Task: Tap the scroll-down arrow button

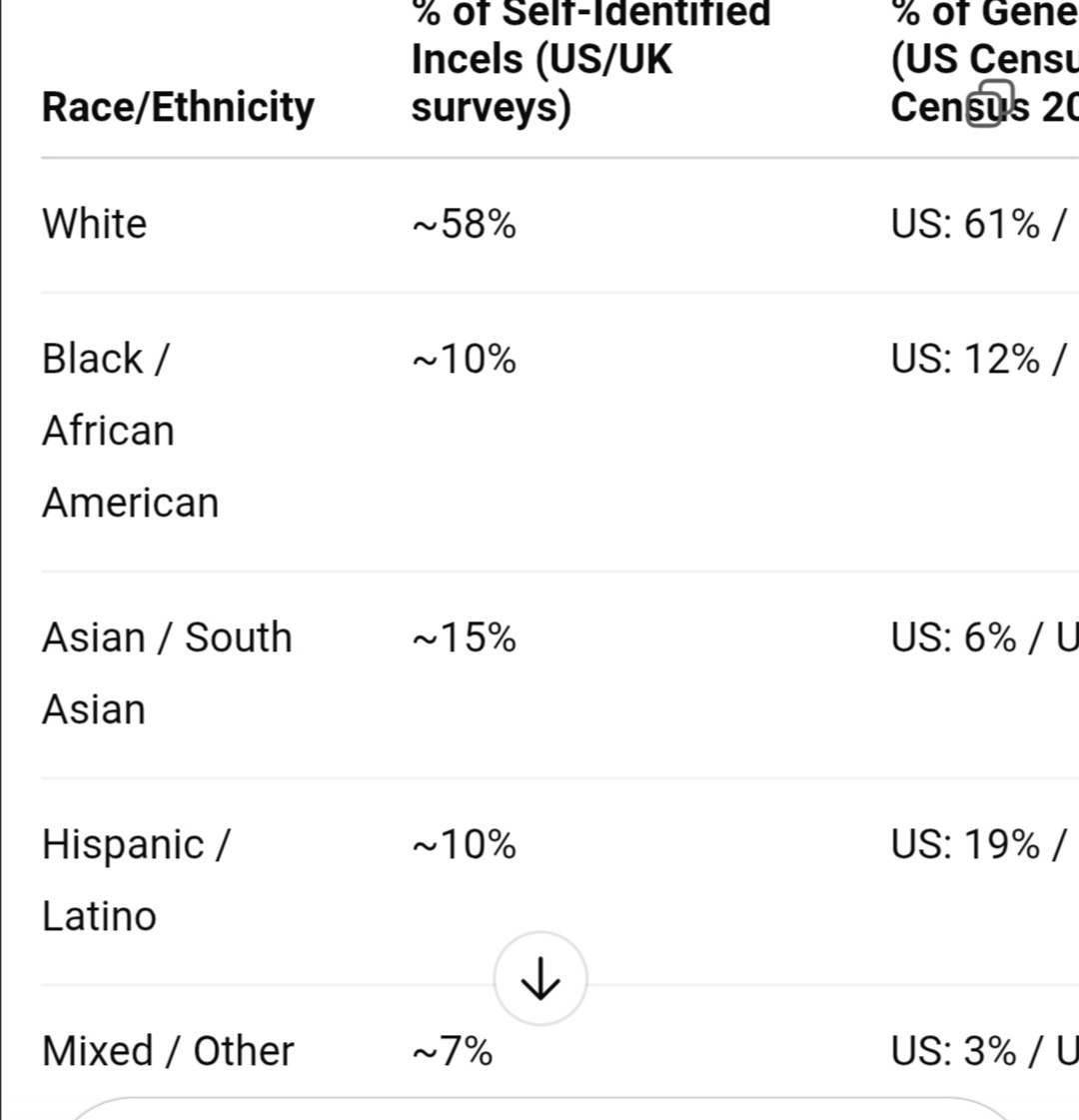Action: (540, 979)
